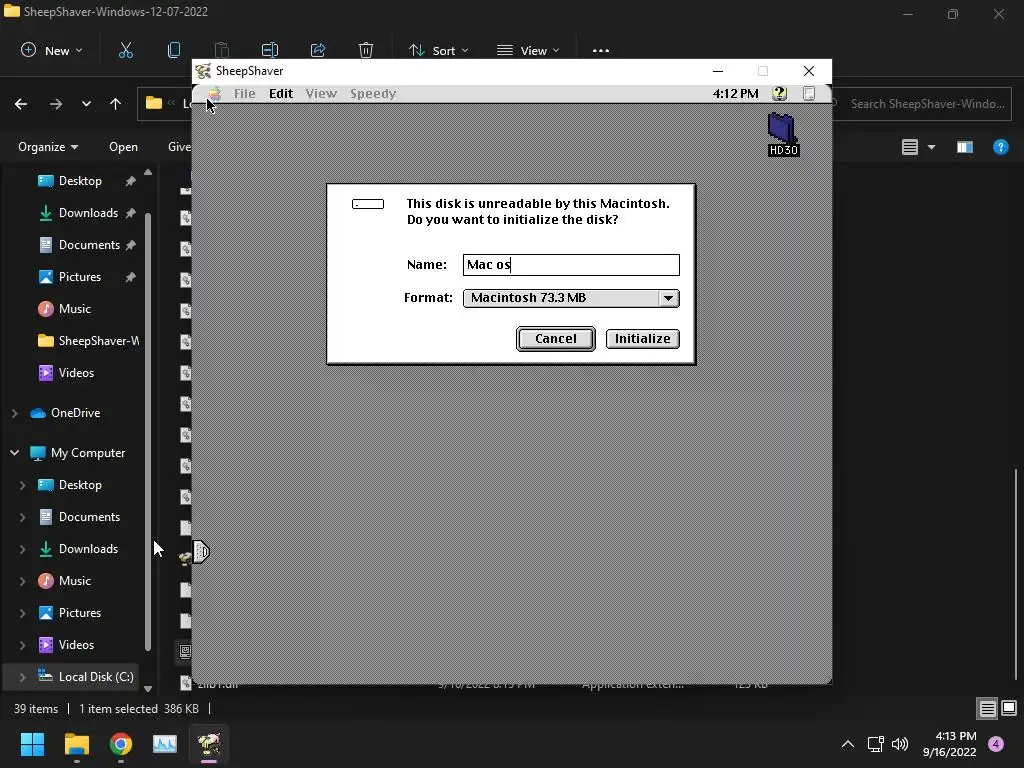Open the Application menu icon beside help
The image size is (1024, 768).
pos(808,93)
